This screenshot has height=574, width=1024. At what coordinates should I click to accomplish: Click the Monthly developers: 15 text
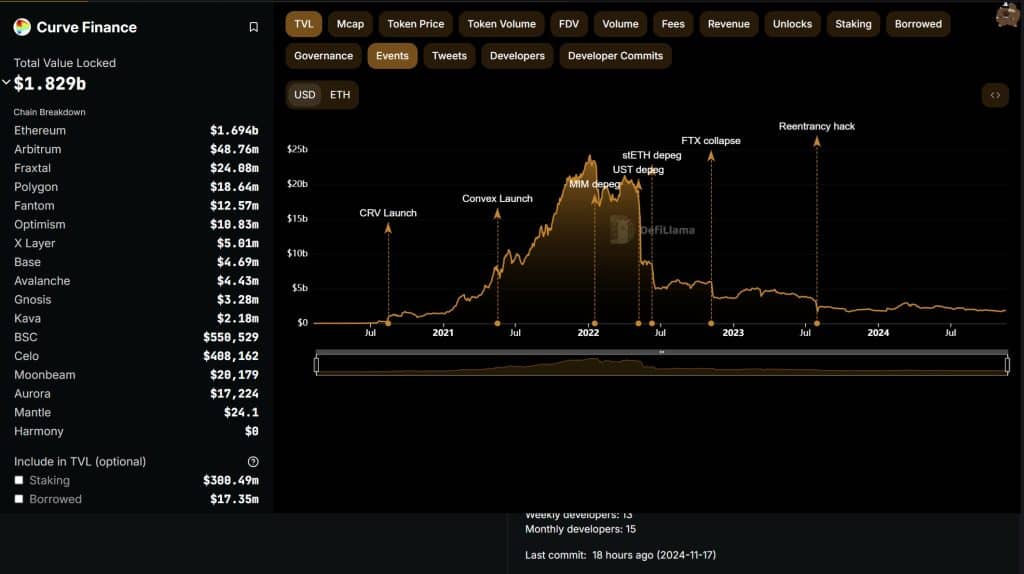tap(581, 529)
